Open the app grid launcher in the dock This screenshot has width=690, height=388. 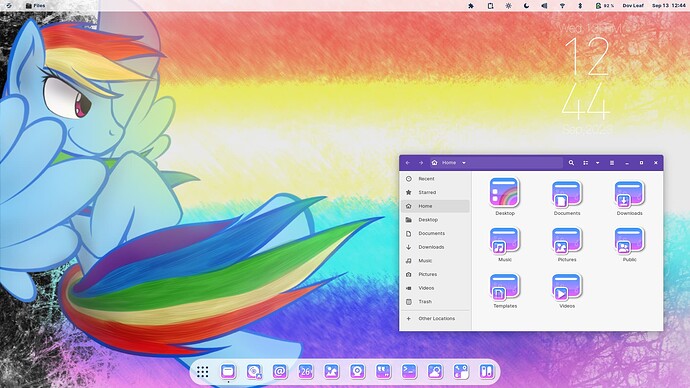coord(202,372)
